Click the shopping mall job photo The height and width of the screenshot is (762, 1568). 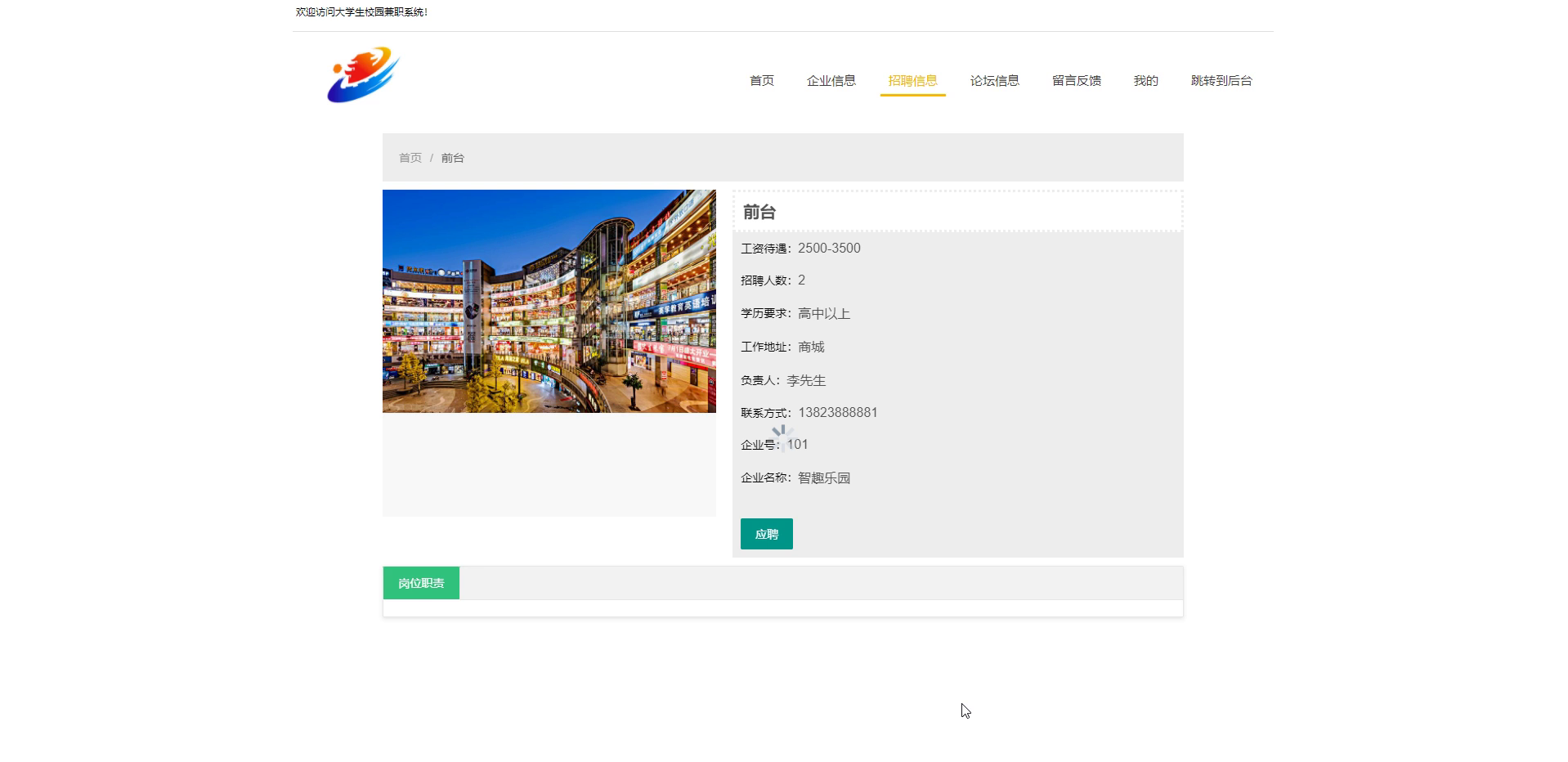tap(549, 301)
